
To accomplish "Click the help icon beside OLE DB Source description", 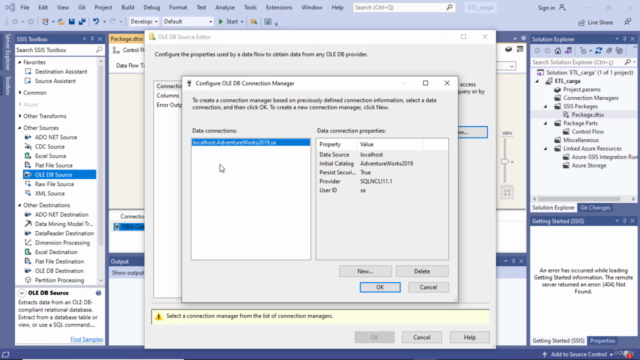I will click(x=98, y=293).
